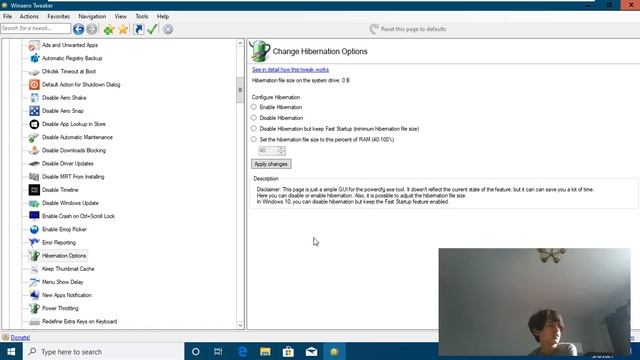Viewport: 640px width, 360px height.
Task: Click the Donate link in status bar
Action: pos(20,338)
